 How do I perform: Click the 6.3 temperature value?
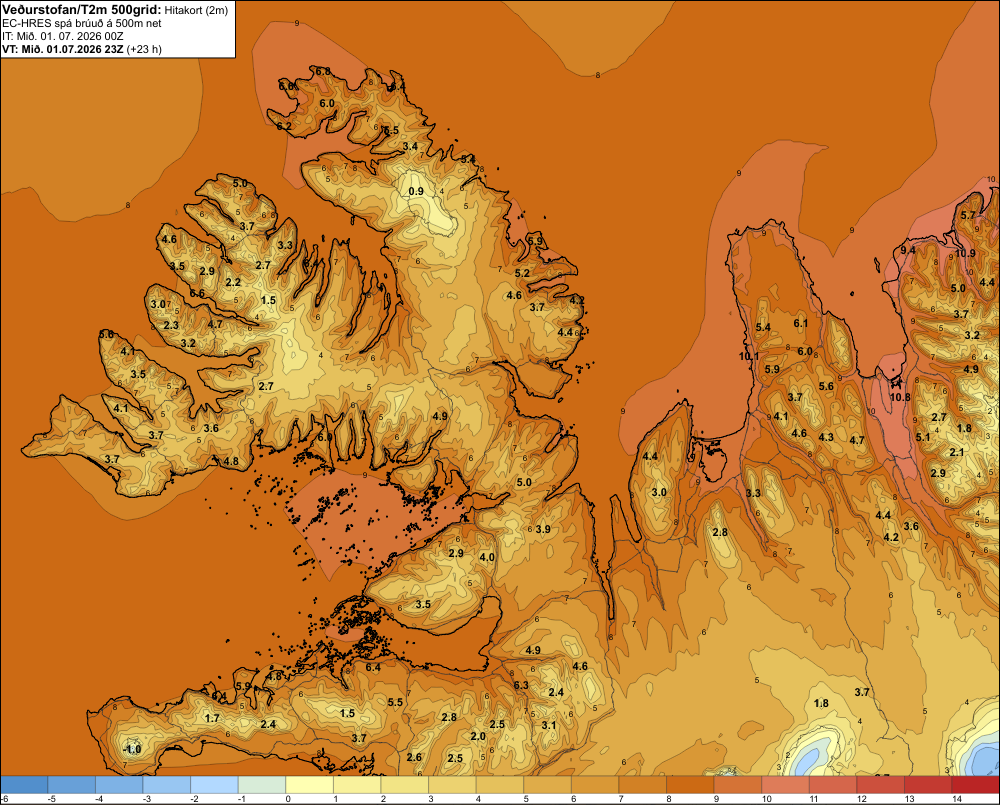pyautogui.click(x=521, y=685)
